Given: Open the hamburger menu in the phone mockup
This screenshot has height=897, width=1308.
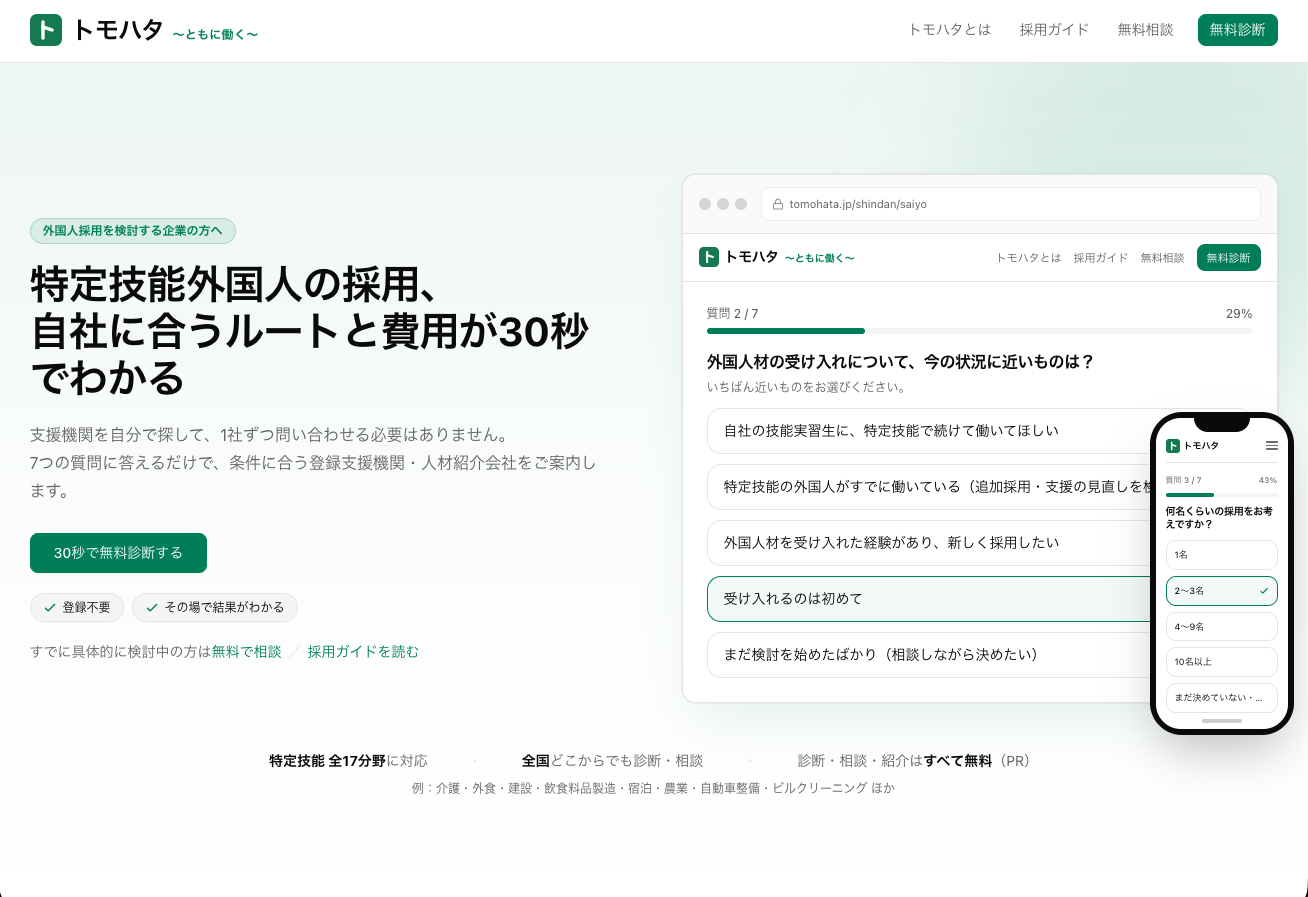Looking at the screenshot, I should [x=1271, y=445].
